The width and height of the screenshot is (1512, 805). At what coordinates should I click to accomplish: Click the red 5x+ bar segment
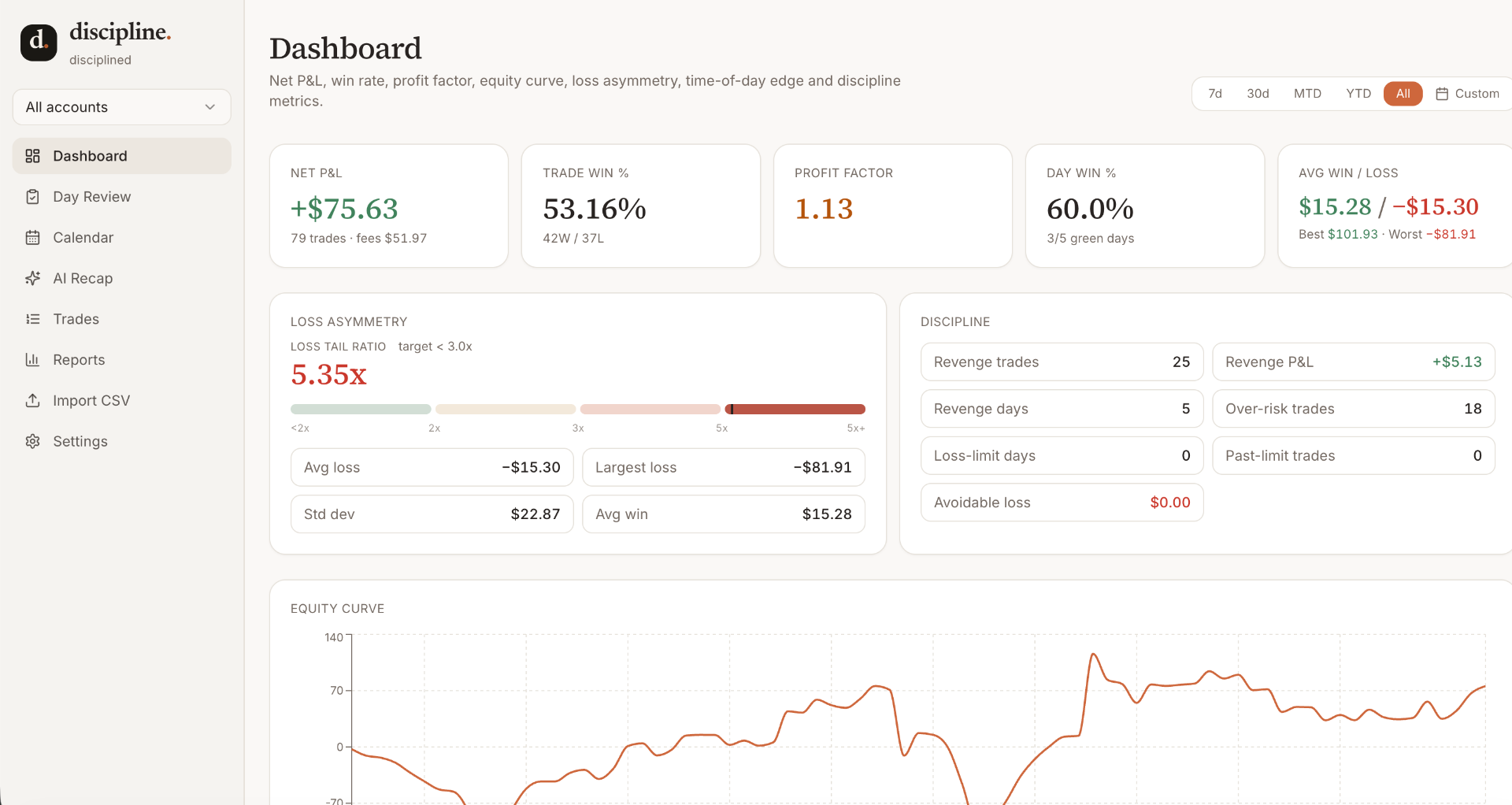click(x=795, y=409)
